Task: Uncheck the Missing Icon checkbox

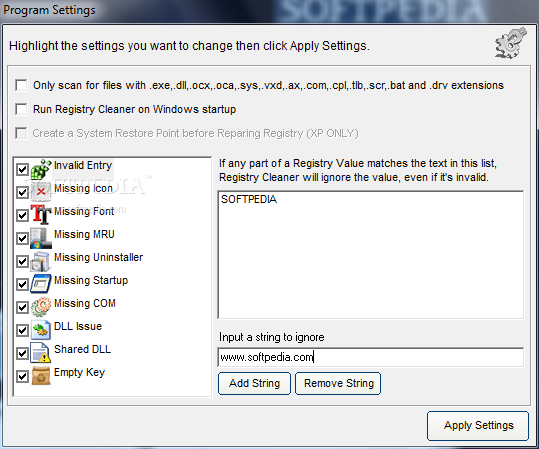Action: (x=22, y=193)
